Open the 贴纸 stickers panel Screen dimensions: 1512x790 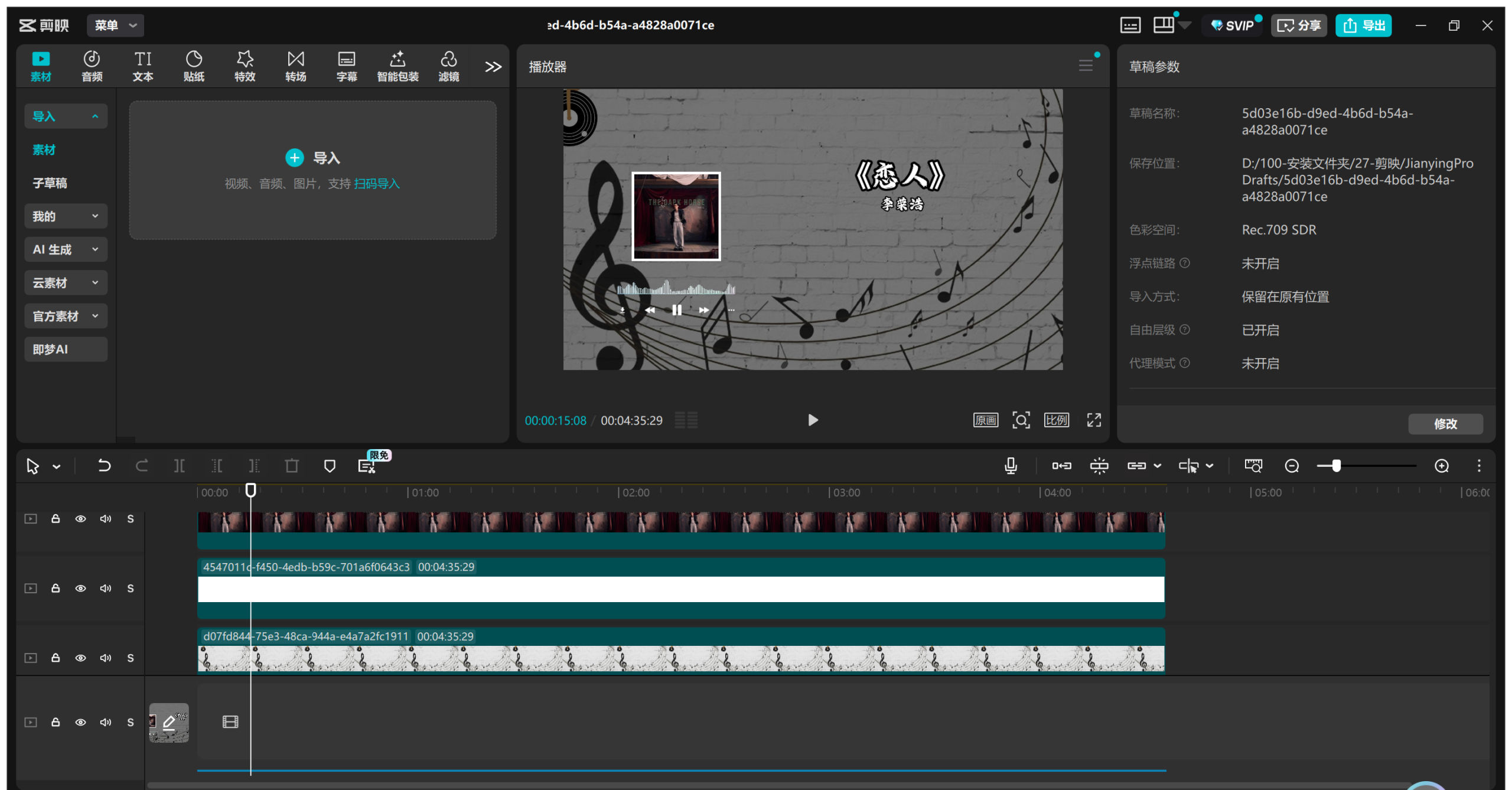pos(194,66)
